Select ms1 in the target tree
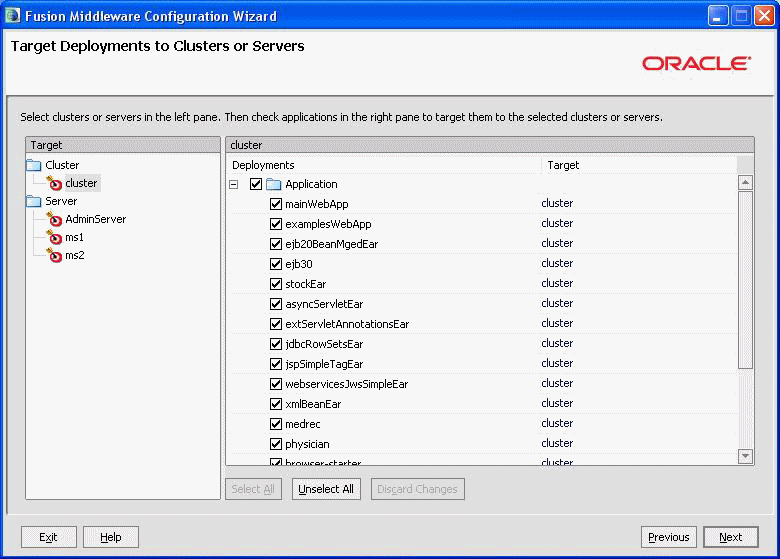This screenshot has height=559, width=780. click(x=75, y=238)
